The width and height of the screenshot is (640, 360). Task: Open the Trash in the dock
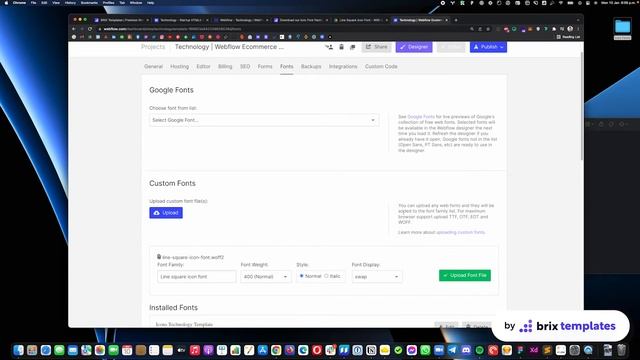(621, 350)
